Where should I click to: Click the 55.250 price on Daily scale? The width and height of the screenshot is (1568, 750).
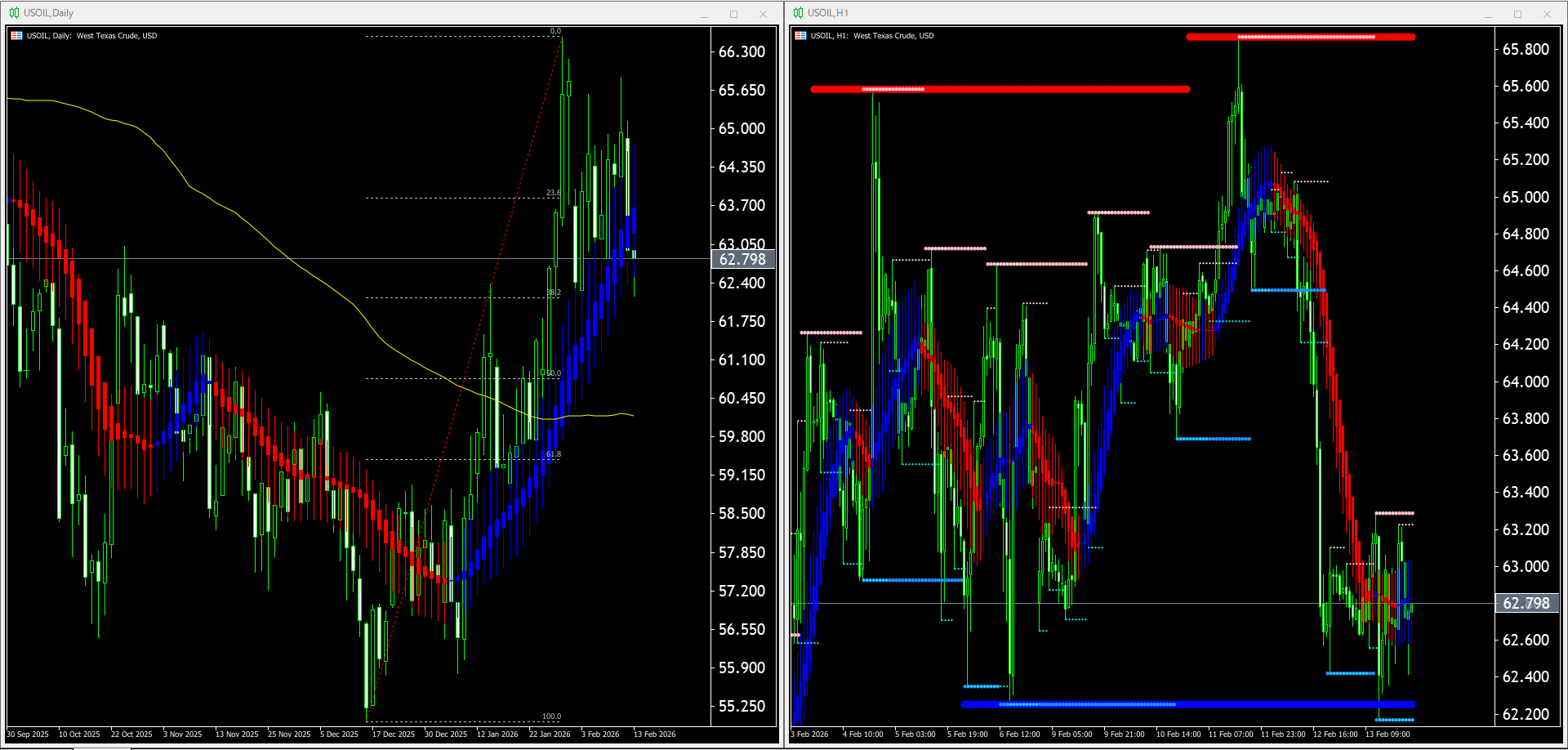click(742, 706)
